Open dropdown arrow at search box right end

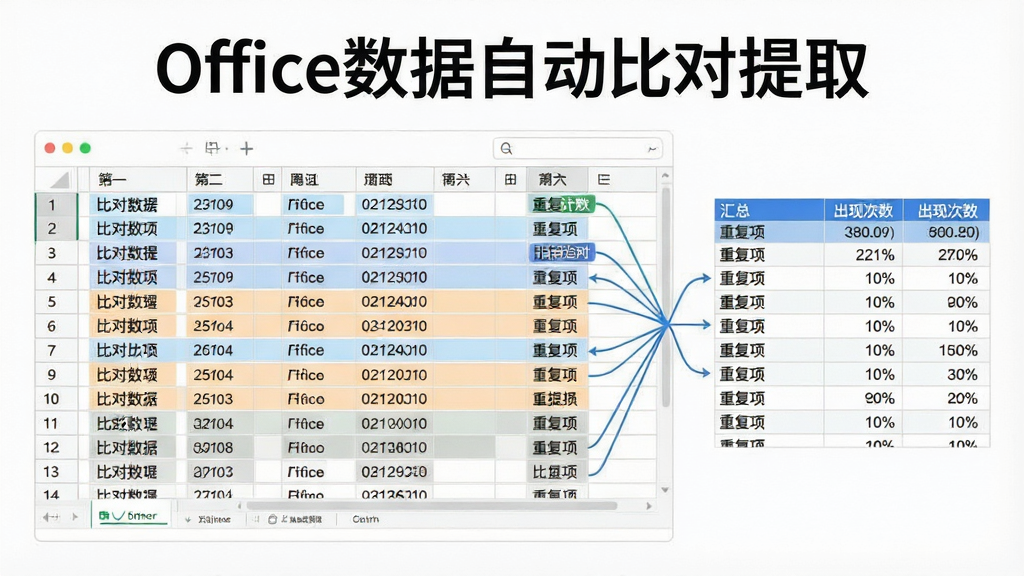click(652, 149)
